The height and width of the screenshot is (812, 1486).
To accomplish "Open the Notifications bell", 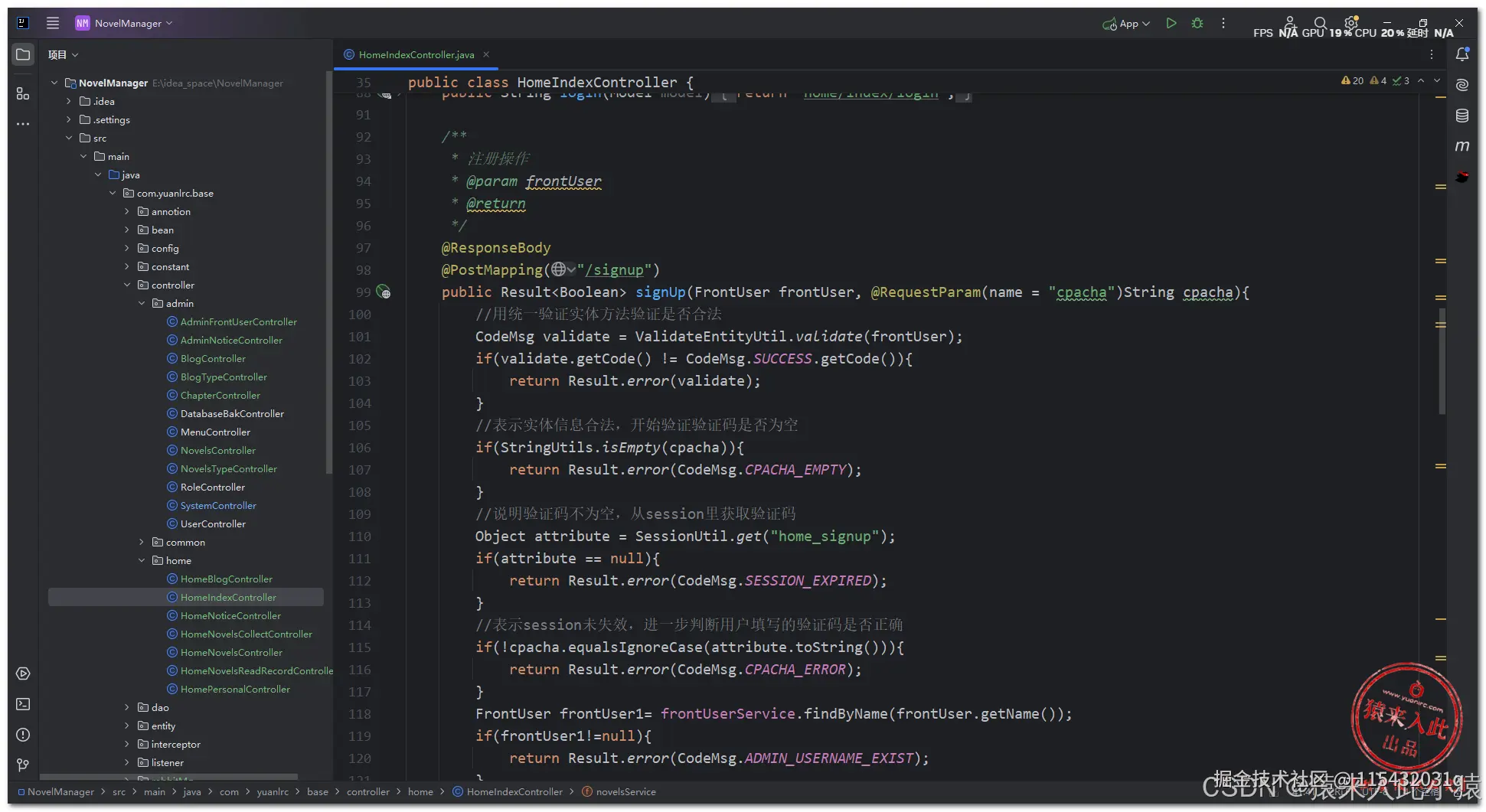I will click(x=1462, y=54).
